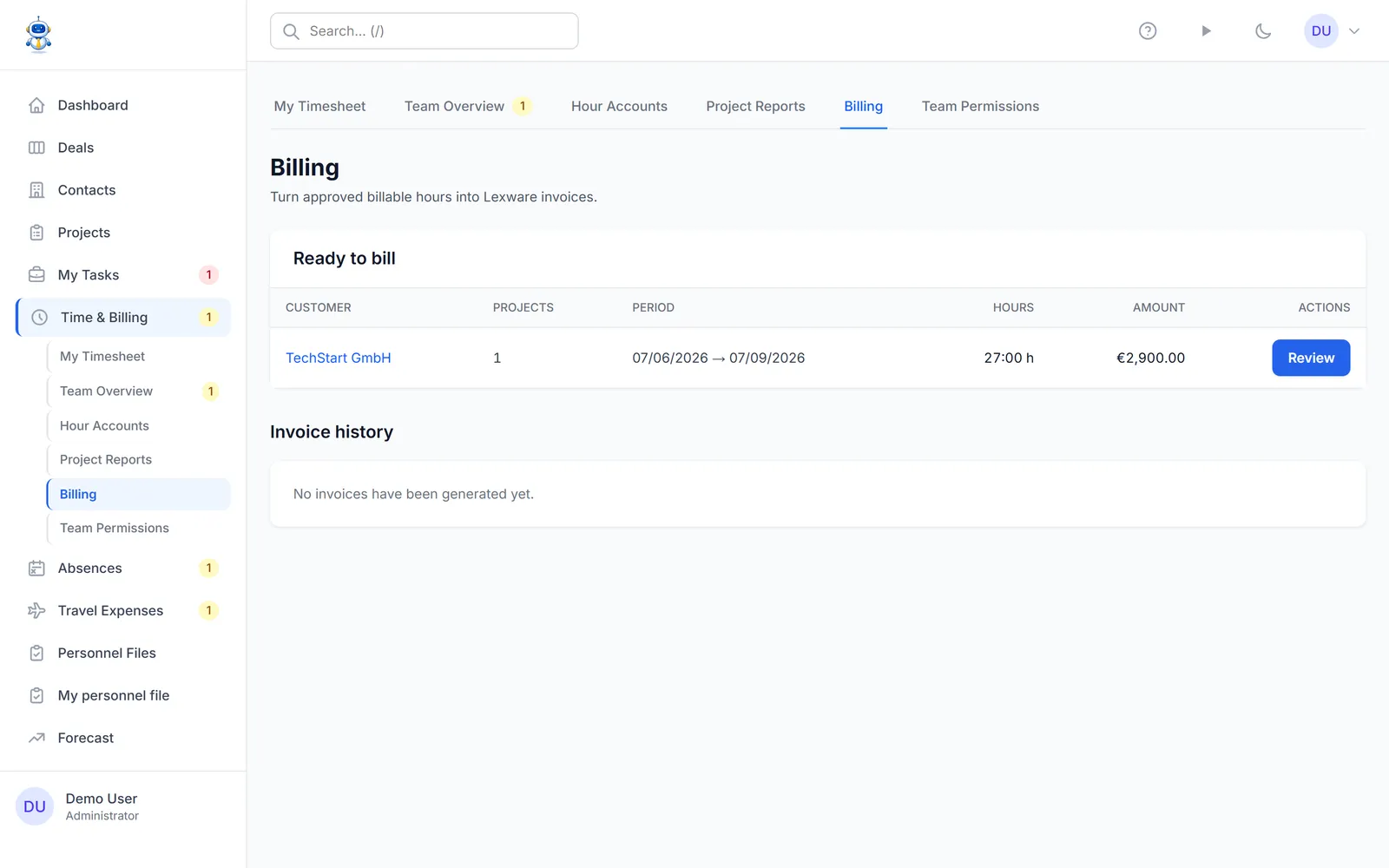Screen dimensions: 1389x868
Task: Open Contacts in sidebar
Action: click(x=123, y=190)
